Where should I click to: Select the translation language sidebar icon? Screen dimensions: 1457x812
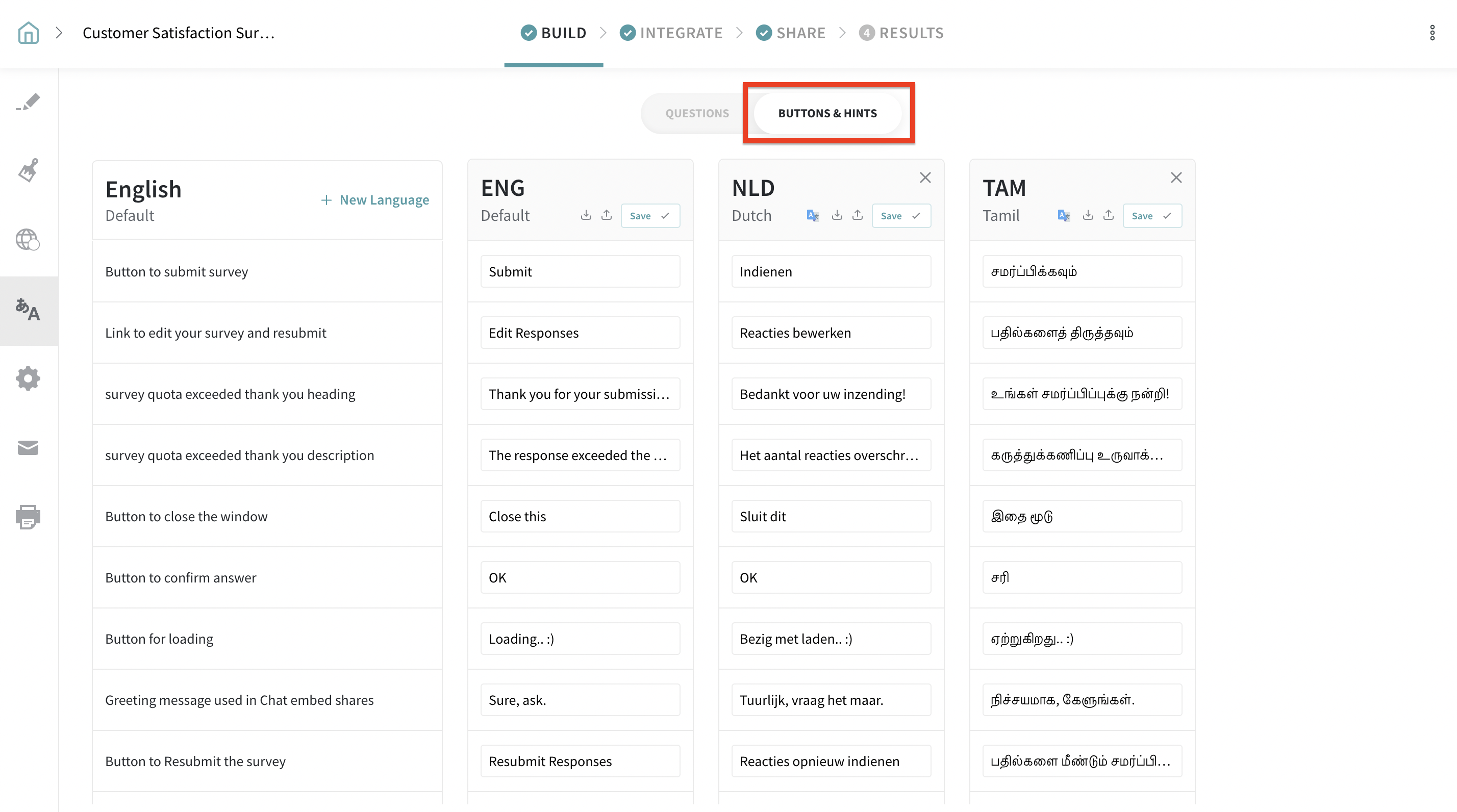click(x=28, y=311)
